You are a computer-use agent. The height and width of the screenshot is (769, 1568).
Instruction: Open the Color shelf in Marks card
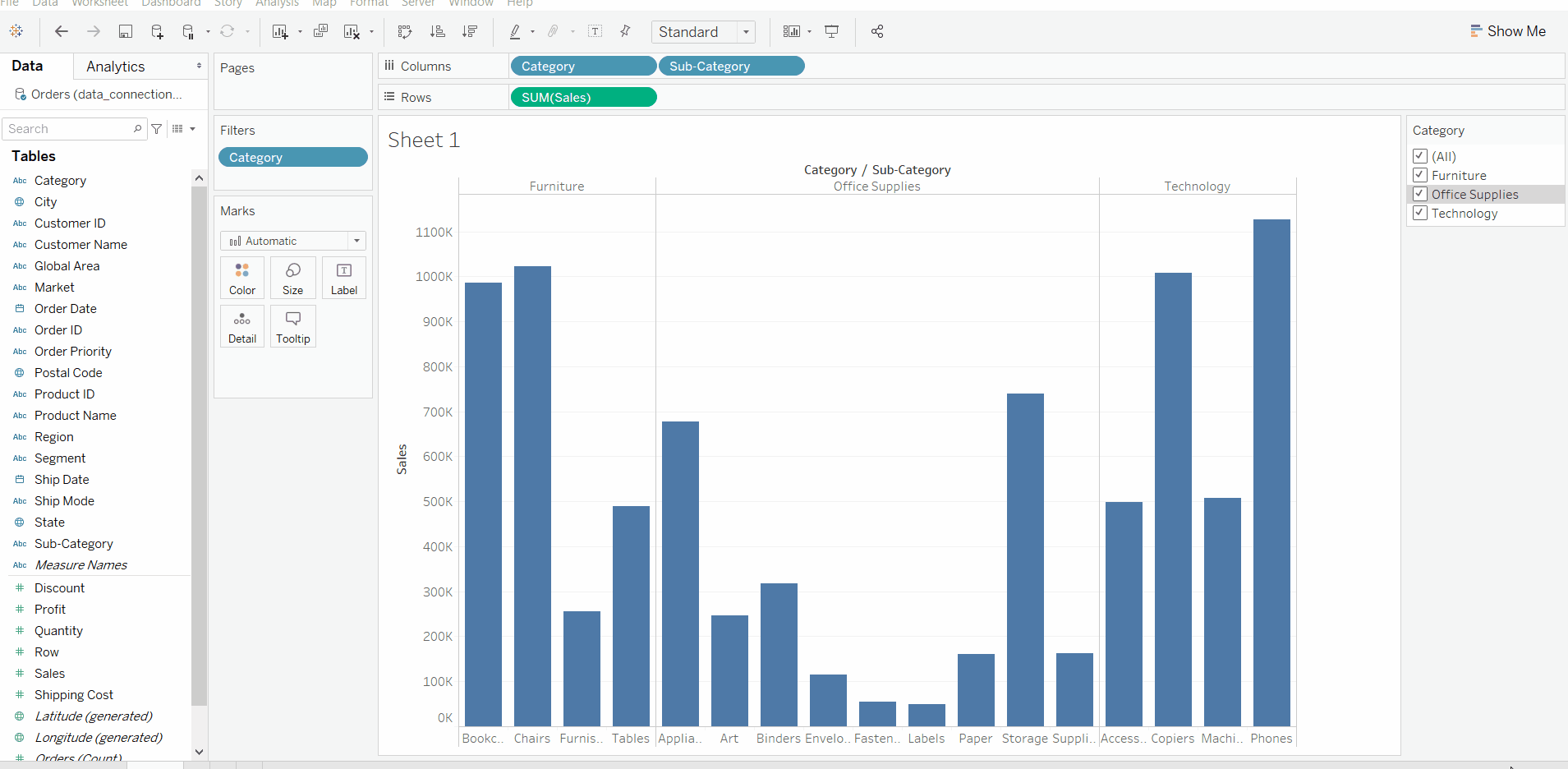(x=241, y=278)
